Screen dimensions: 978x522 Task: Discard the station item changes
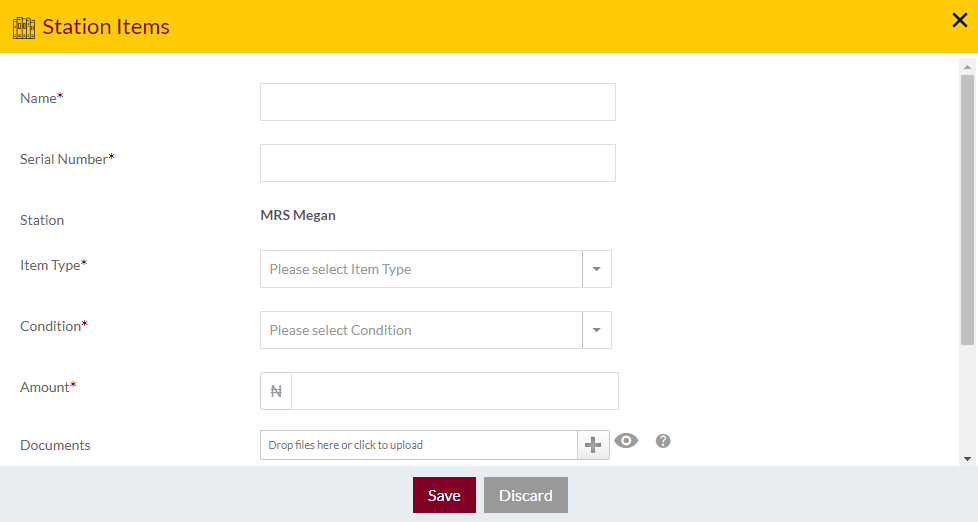526,495
